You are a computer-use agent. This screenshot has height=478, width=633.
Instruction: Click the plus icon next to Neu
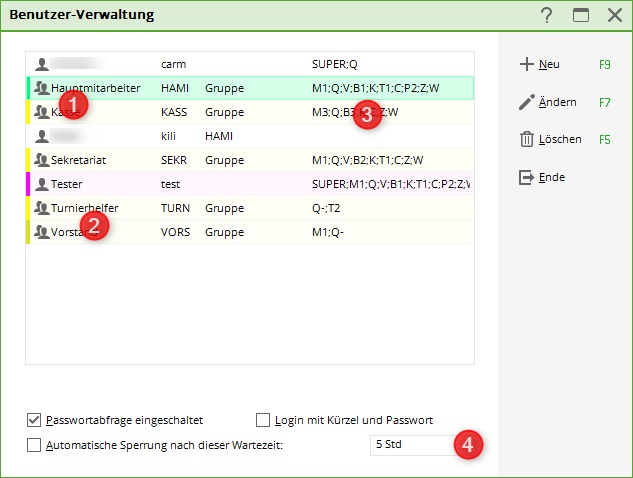pyautogui.click(x=526, y=64)
